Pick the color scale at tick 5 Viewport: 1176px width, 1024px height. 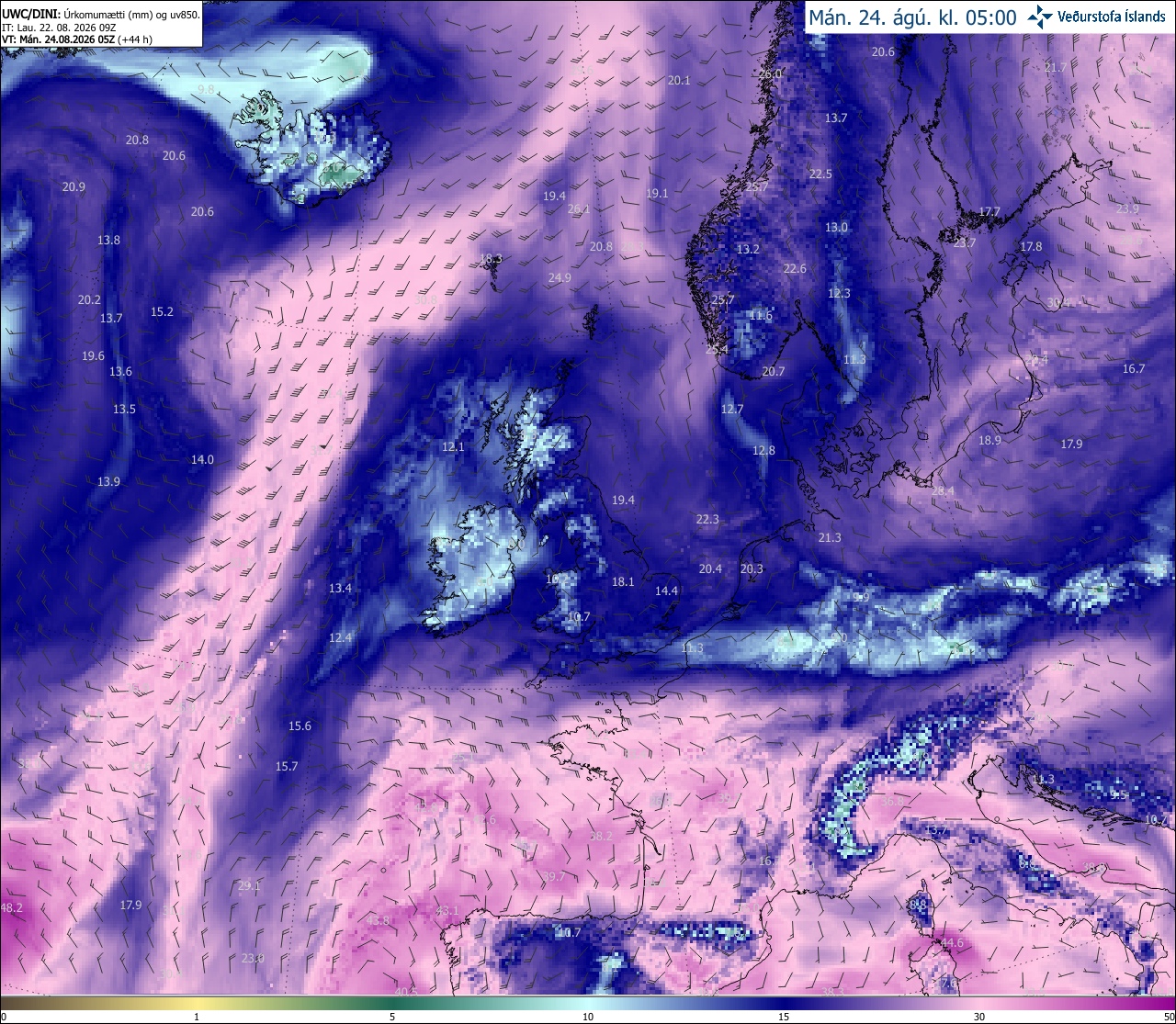[x=392, y=1008]
